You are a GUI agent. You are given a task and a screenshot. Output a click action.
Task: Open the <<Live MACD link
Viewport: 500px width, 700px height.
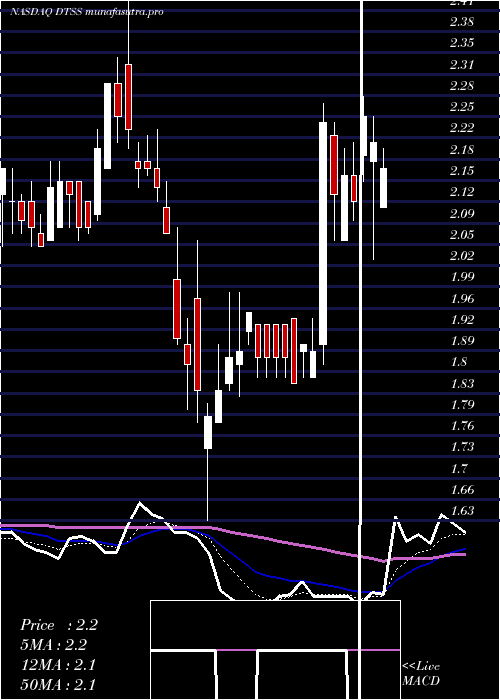(x=421, y=673)
